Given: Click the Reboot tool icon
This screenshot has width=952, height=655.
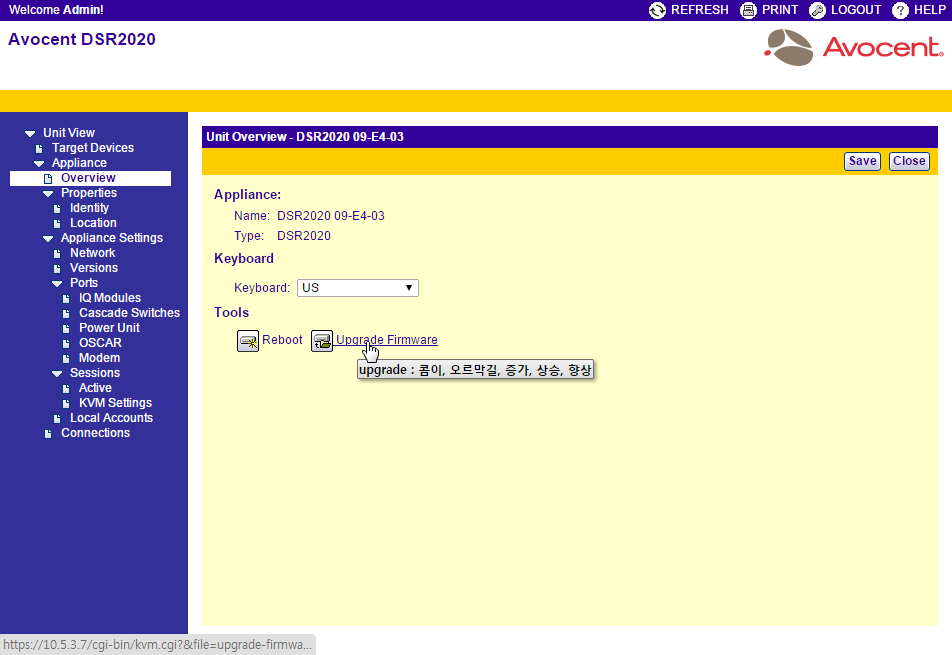Looking at the screenshot, I should tap(248, 341).
